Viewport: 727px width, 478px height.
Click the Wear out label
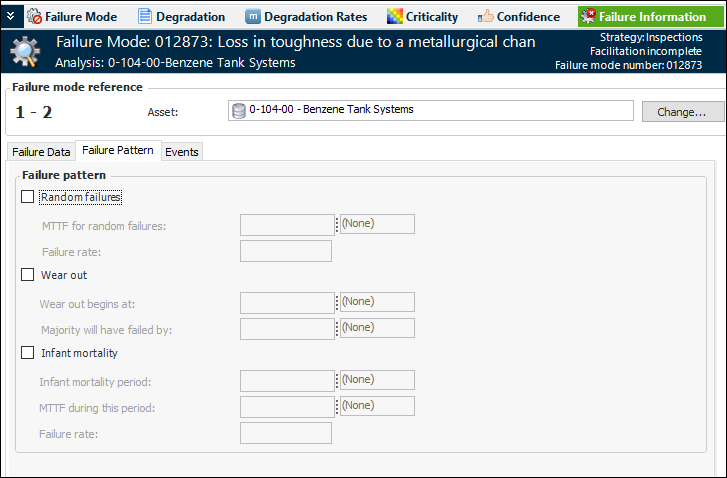pyautogui.click(x=64, y=275)
